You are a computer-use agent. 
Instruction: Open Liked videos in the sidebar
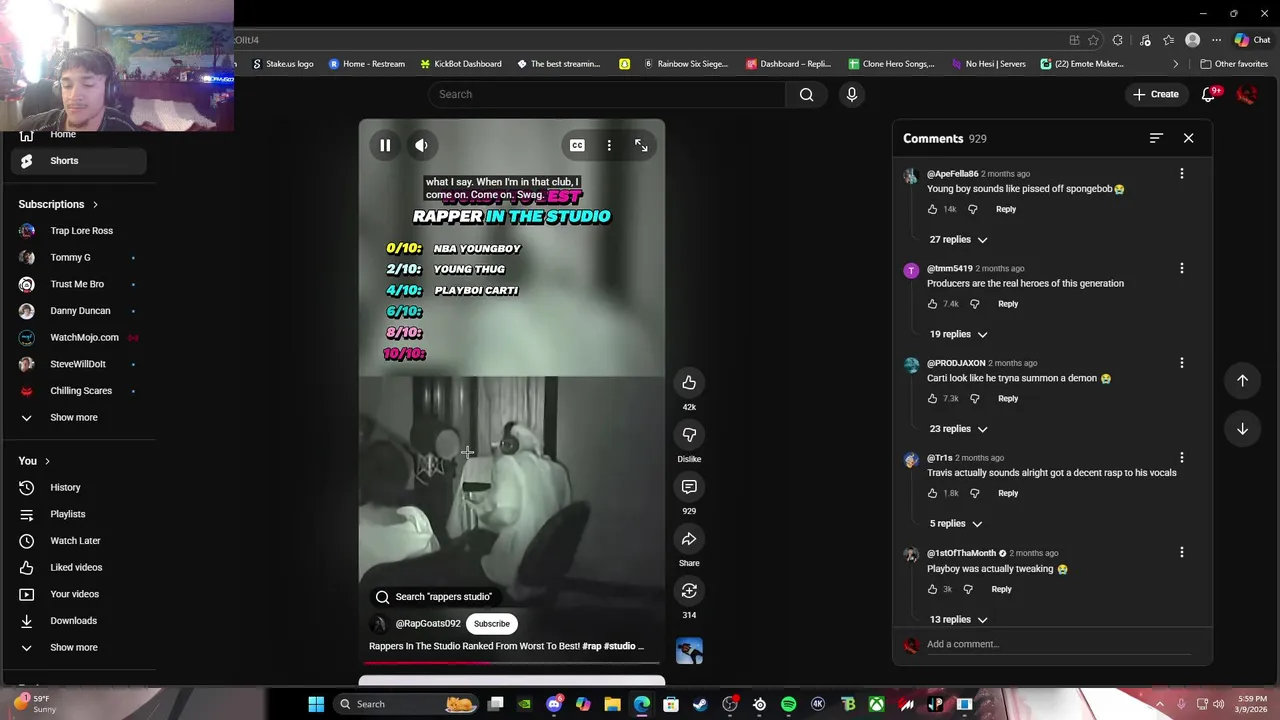(78, 568)
